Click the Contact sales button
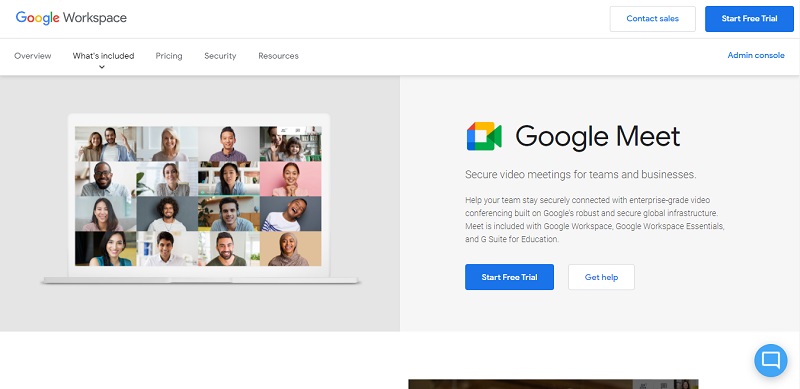The image size is (800, 389). point(653,19)
